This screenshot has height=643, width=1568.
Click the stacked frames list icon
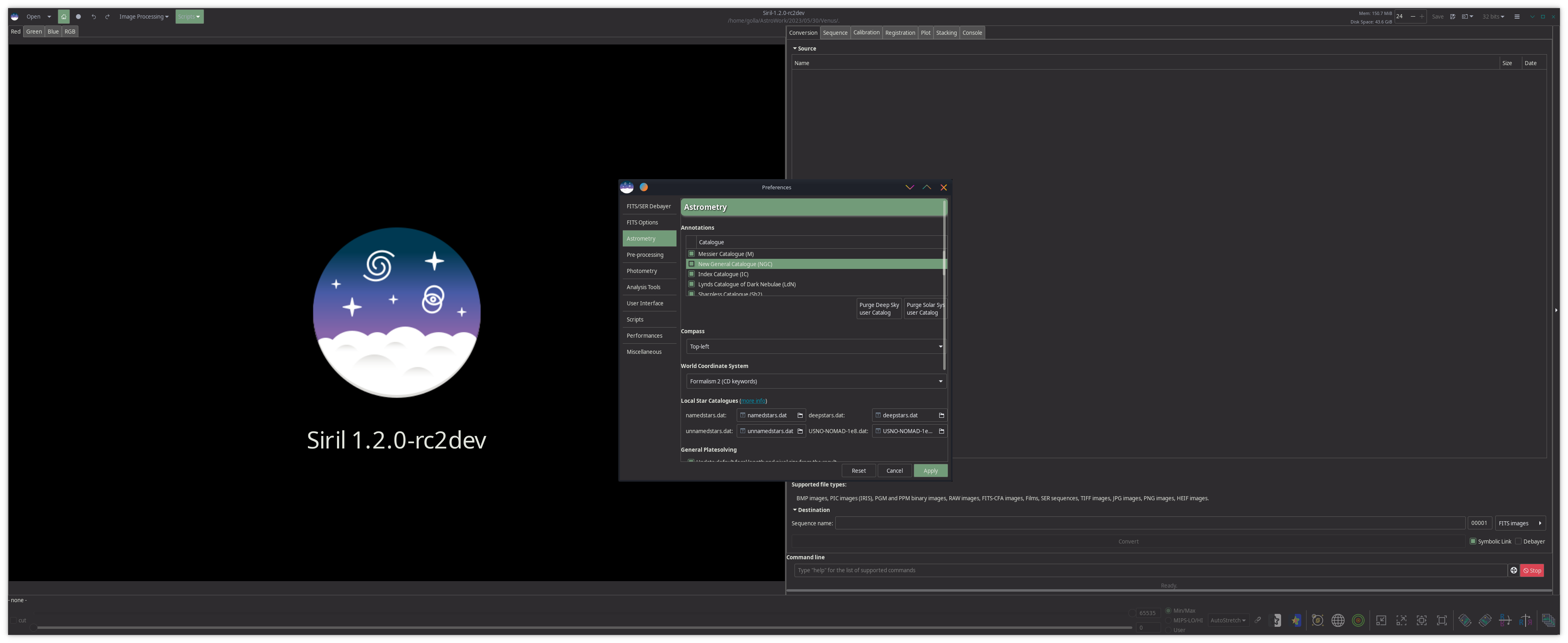[1549, 620]
